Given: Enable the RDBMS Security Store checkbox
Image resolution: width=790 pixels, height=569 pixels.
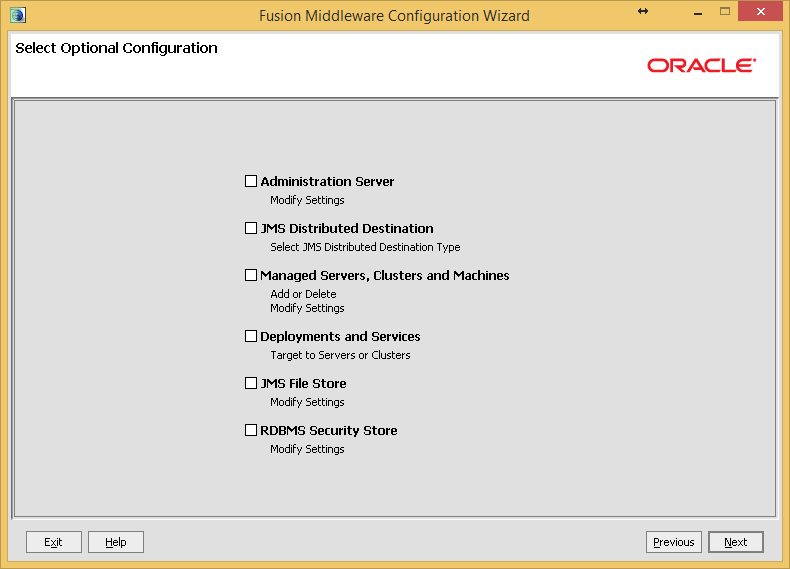Looking at the screenshot, I should (x=251, y=430).
